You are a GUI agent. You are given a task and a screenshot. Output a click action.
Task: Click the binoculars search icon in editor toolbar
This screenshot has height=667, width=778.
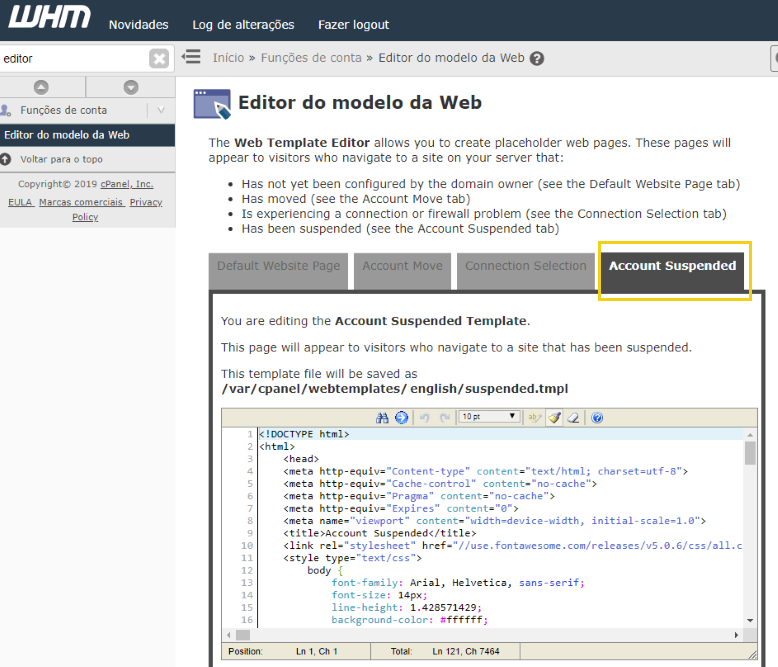[x=382, y=418]
